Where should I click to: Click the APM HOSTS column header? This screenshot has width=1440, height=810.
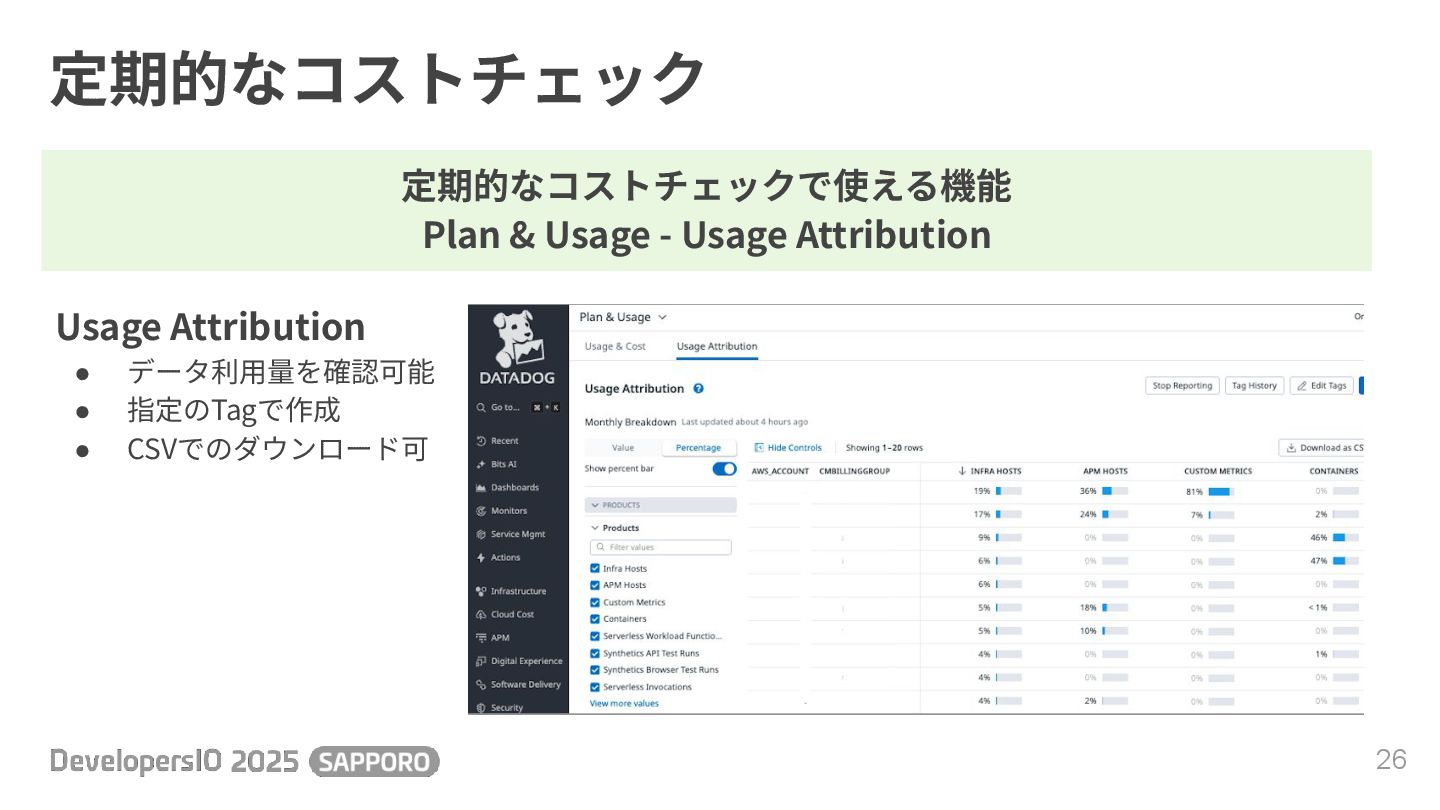click(1105, 471)
